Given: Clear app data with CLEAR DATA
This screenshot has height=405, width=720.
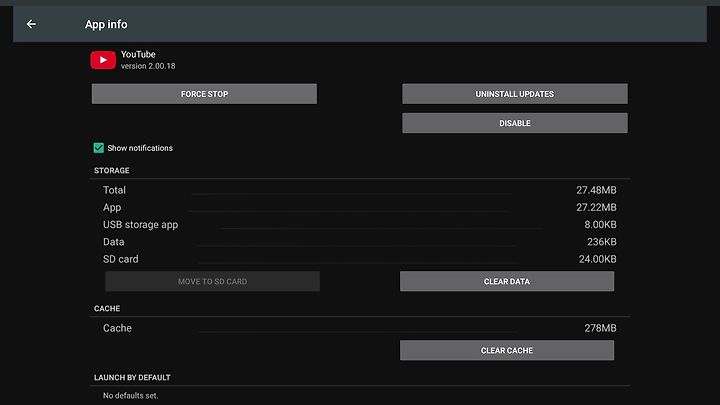Looking at the screenshot, I should (507, 281).
